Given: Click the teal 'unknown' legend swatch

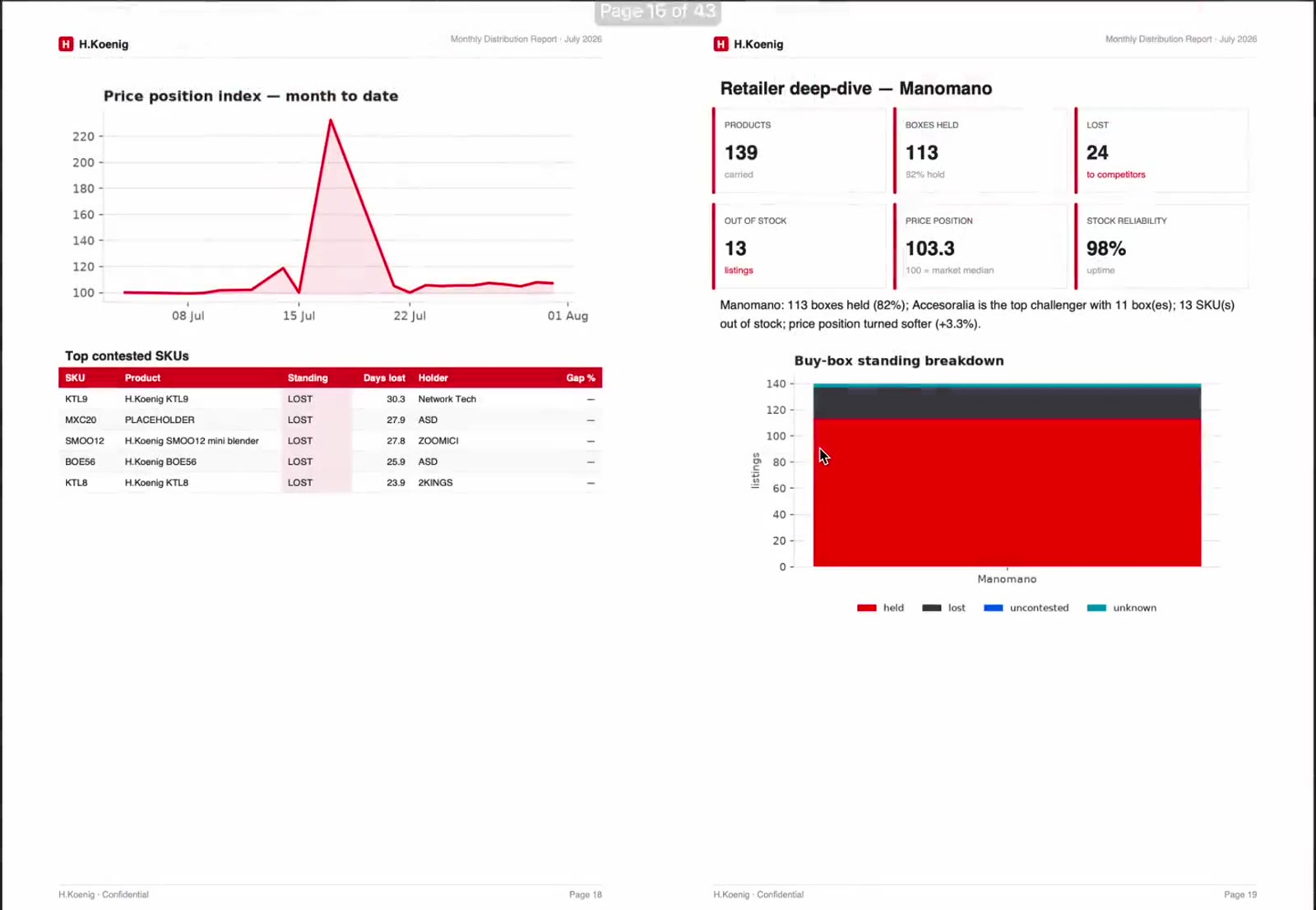Looking at the screenshot, I should tap(1096, 608).
